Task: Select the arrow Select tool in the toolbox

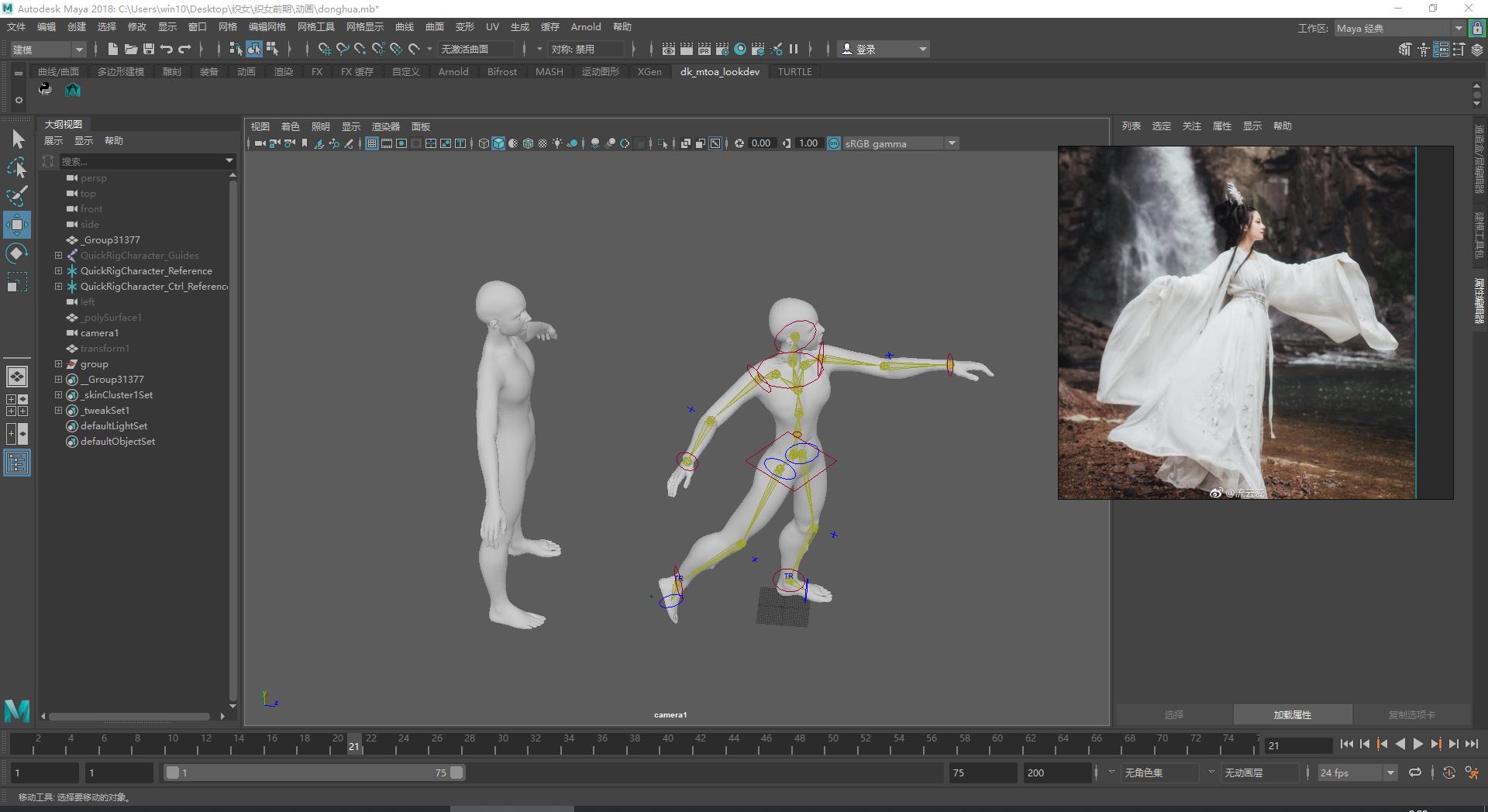Action: (18, 139)
